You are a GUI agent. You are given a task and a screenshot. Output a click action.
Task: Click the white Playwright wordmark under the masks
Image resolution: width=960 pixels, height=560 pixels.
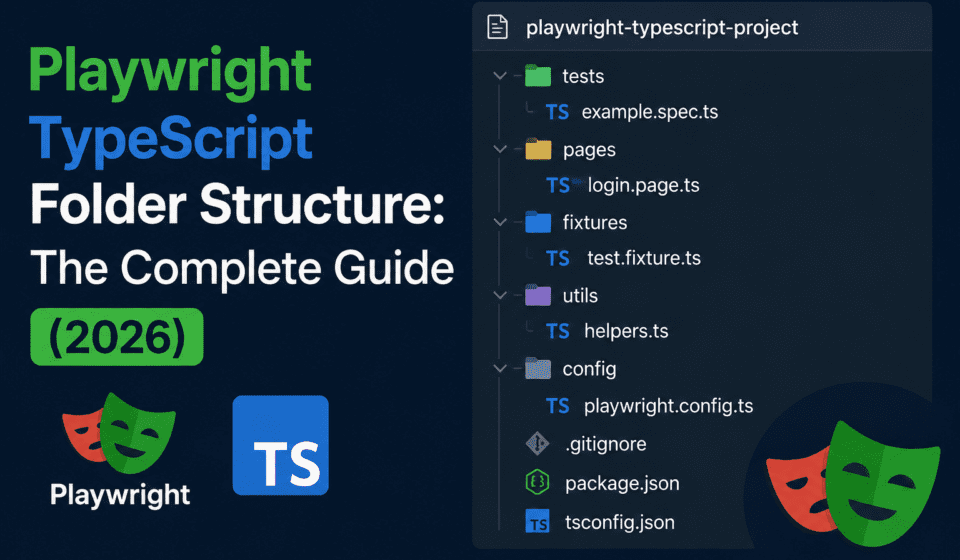(x=120, y=495)
